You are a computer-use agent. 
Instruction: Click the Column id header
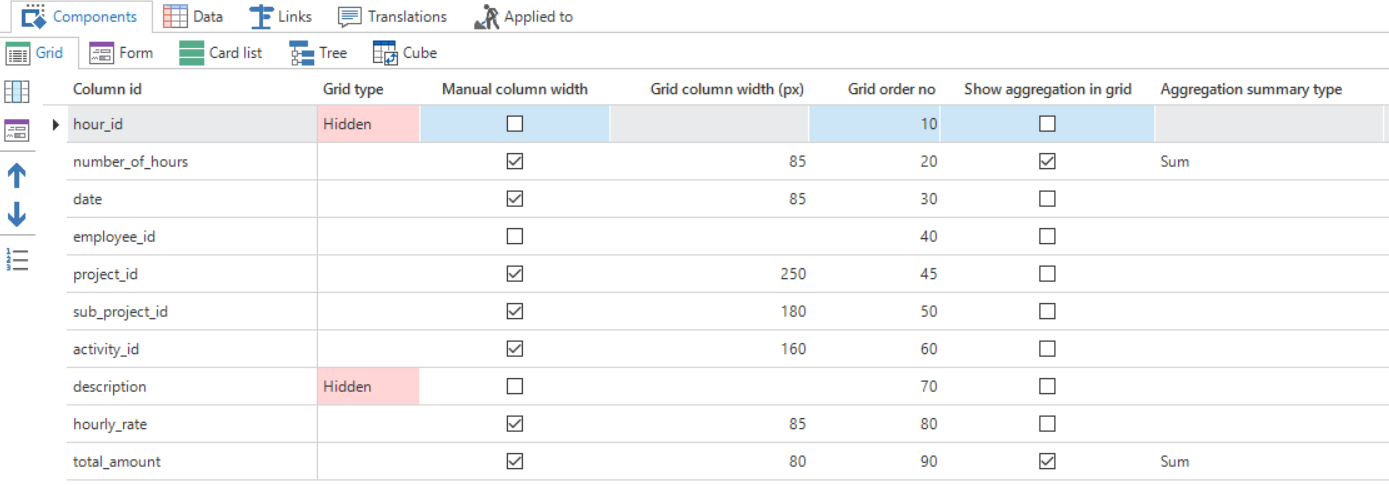coord(107,89)
